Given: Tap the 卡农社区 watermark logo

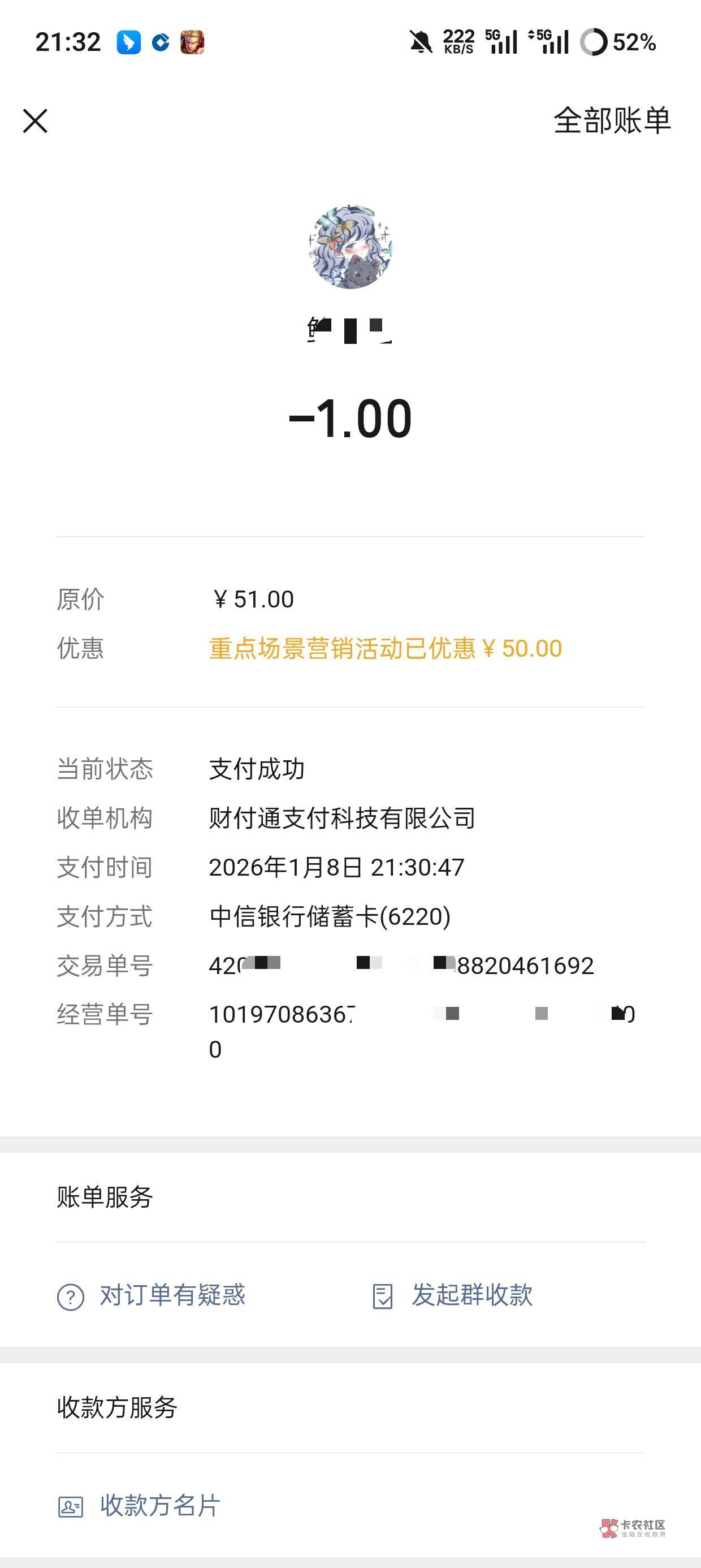Looking at the screenshot, I should point(634,1528).
